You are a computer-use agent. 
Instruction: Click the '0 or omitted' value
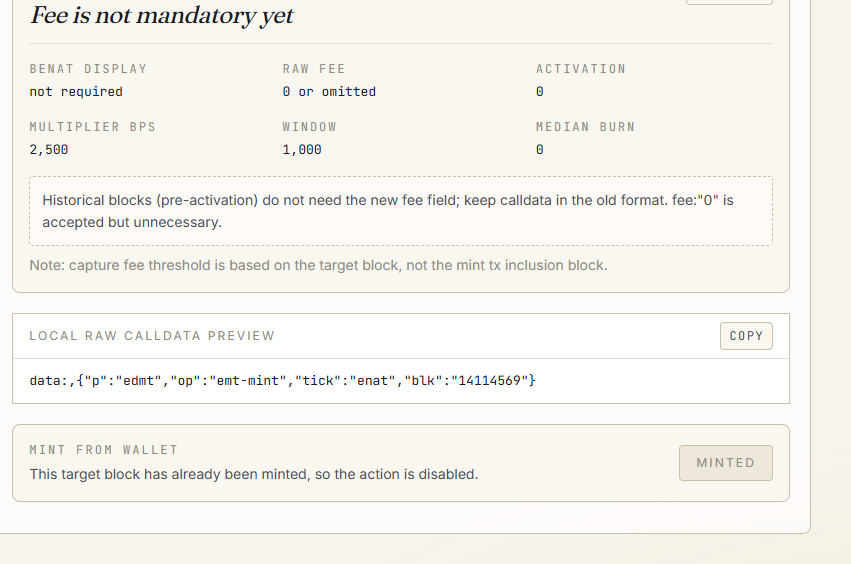coord(329,92)
